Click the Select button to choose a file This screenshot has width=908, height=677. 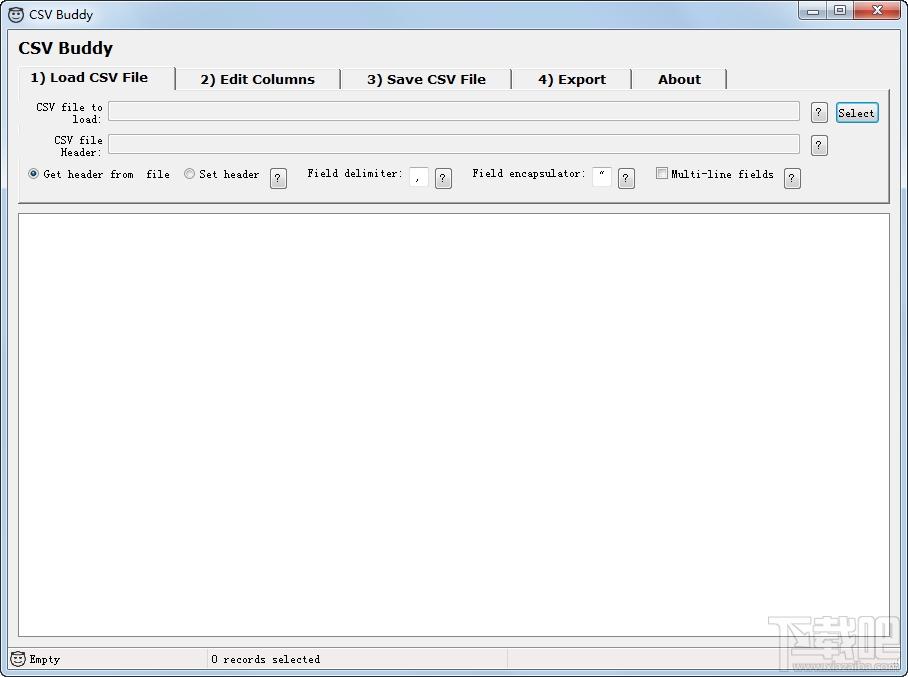coord(857,113)
